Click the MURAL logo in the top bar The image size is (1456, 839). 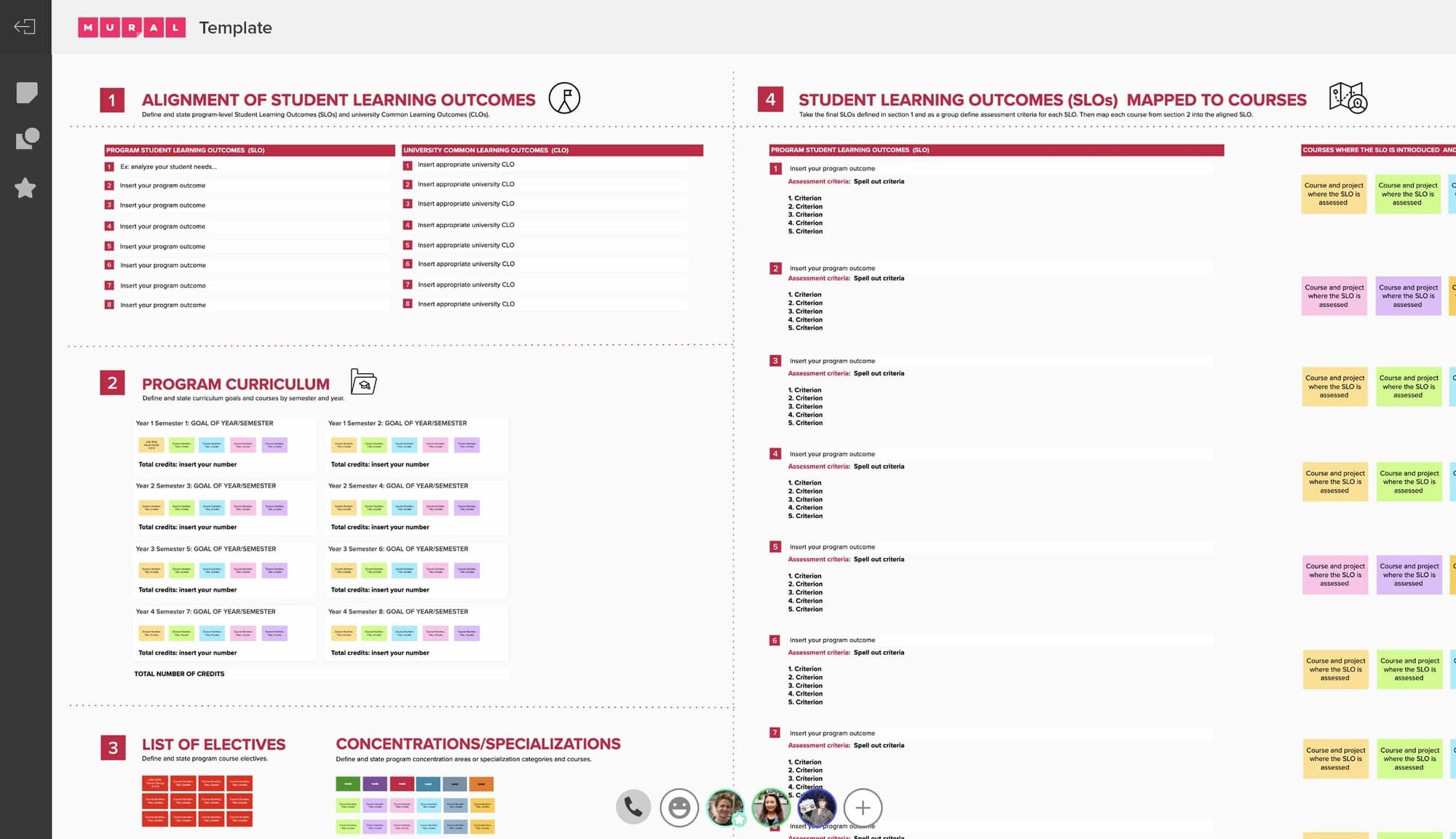tap(131, 28)
